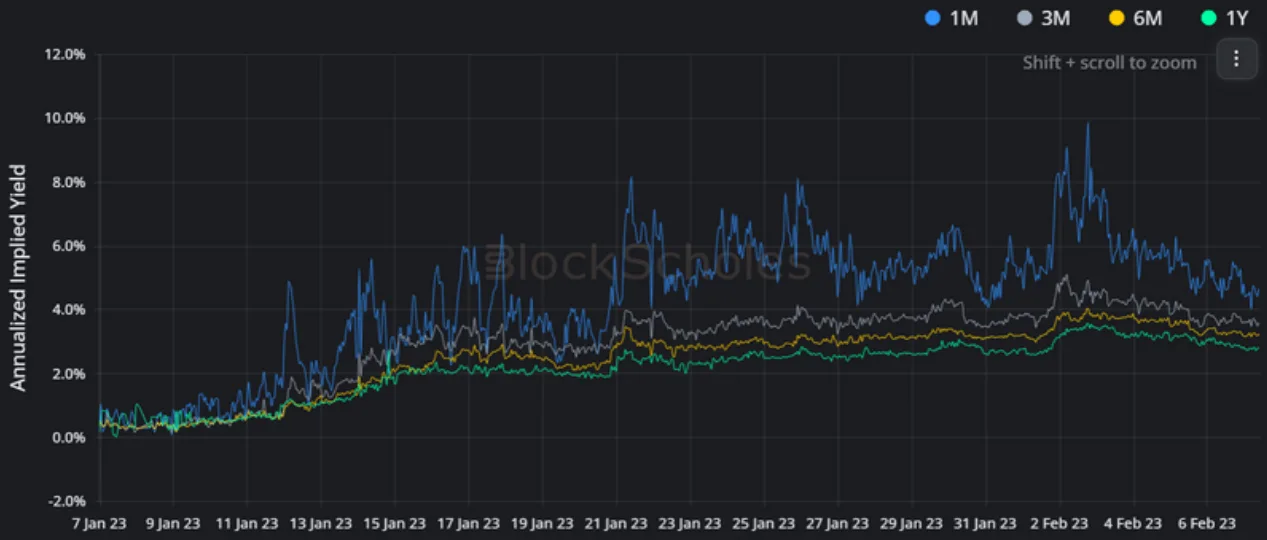Click the 29 Jan 23 date label
The height and width of the screenshot is (540, 1267).
912,523
